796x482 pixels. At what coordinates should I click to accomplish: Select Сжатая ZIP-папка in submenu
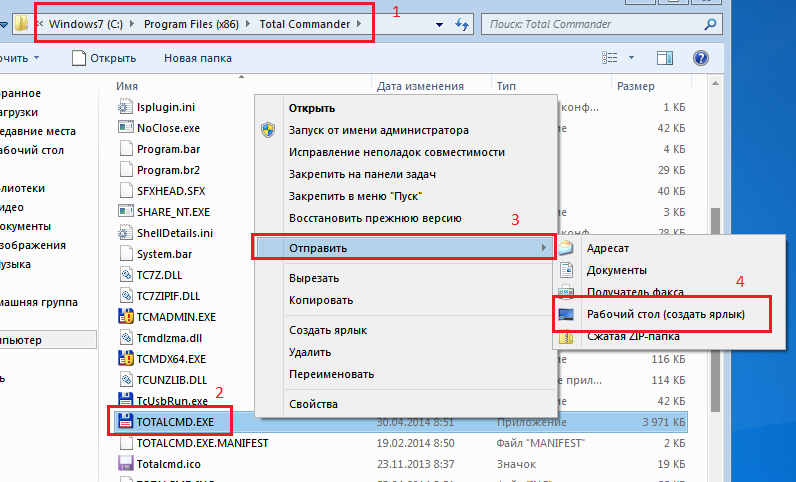click(x=633, y=337)
